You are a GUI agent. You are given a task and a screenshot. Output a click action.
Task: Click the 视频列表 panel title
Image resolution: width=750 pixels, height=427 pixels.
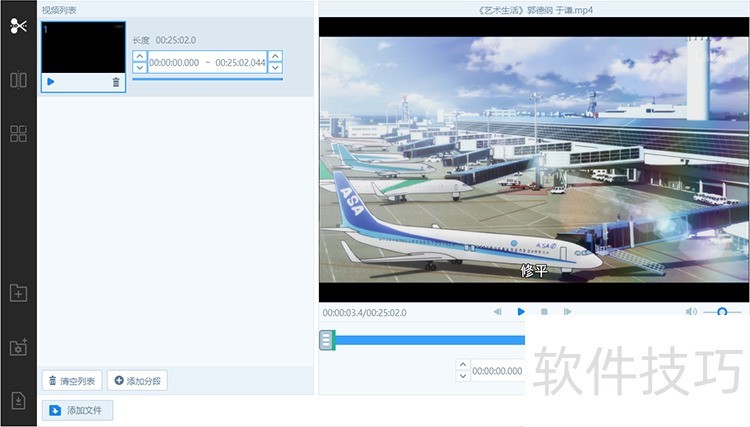(x=59, y=10)
